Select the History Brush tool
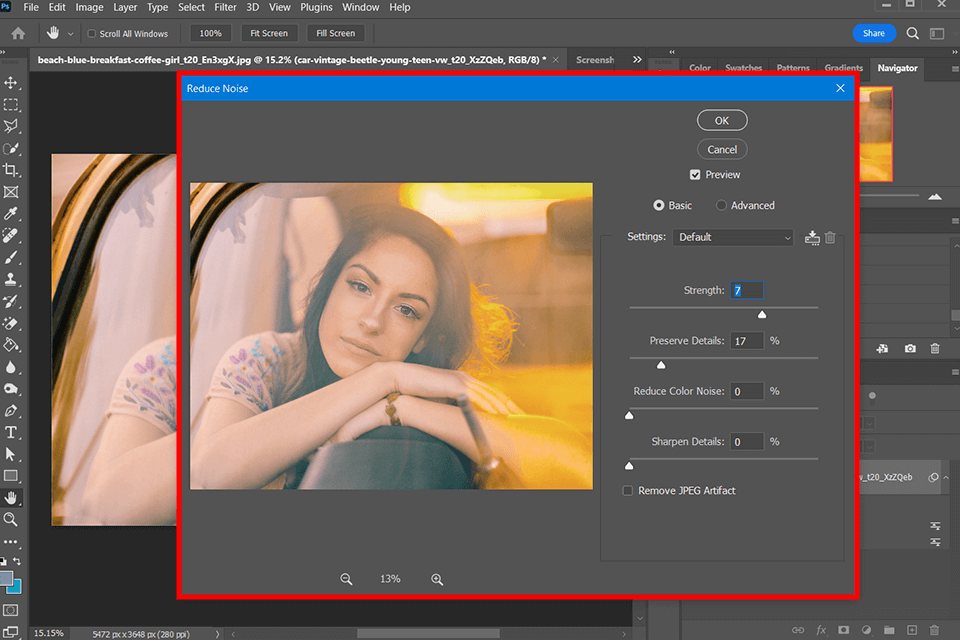Image resolution: width=960 pixels, height=640 pixels. coord(10,301)
